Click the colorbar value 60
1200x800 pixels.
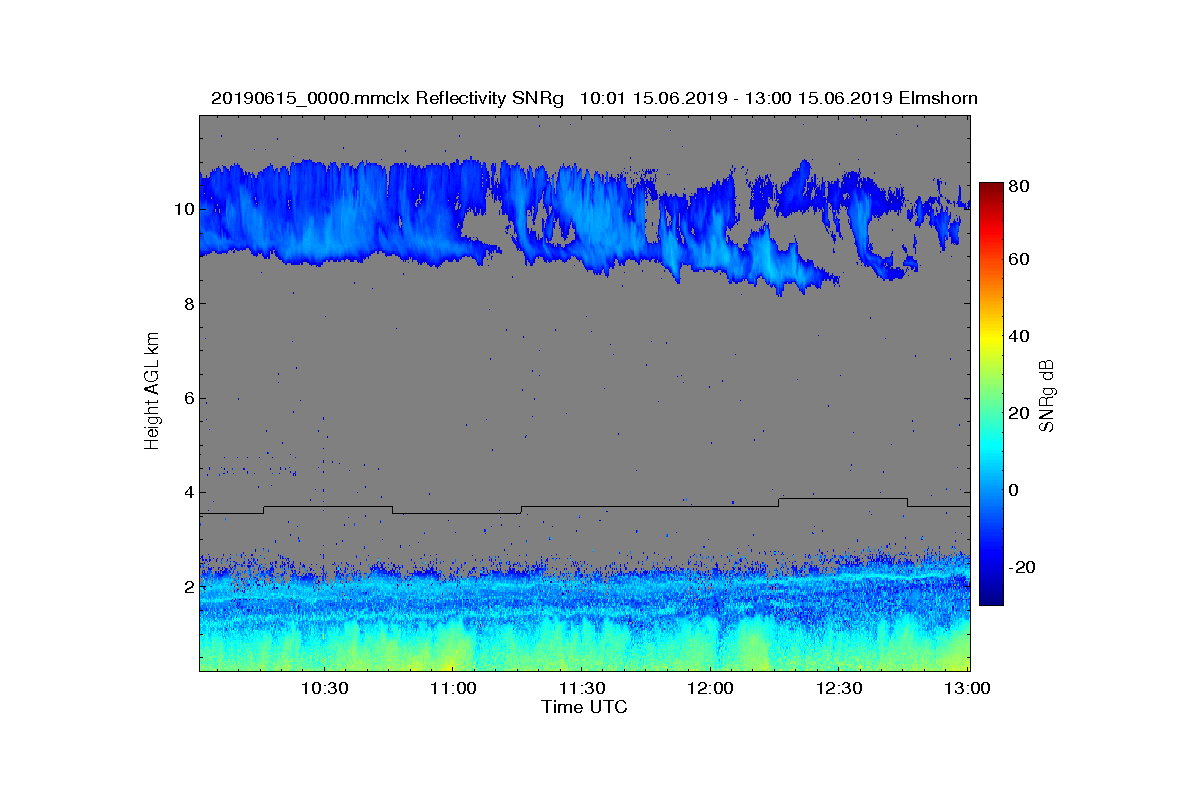1021,260
